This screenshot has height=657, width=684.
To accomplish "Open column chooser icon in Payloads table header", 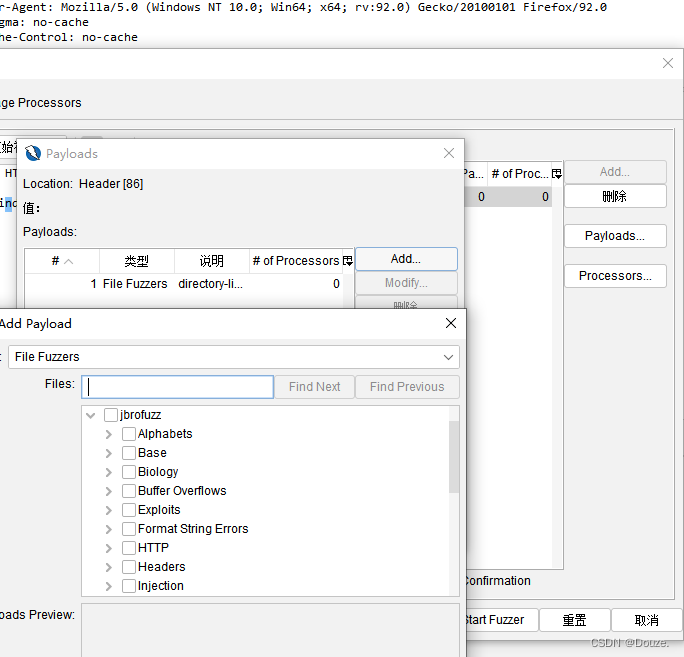I will [x=348, y=261].
